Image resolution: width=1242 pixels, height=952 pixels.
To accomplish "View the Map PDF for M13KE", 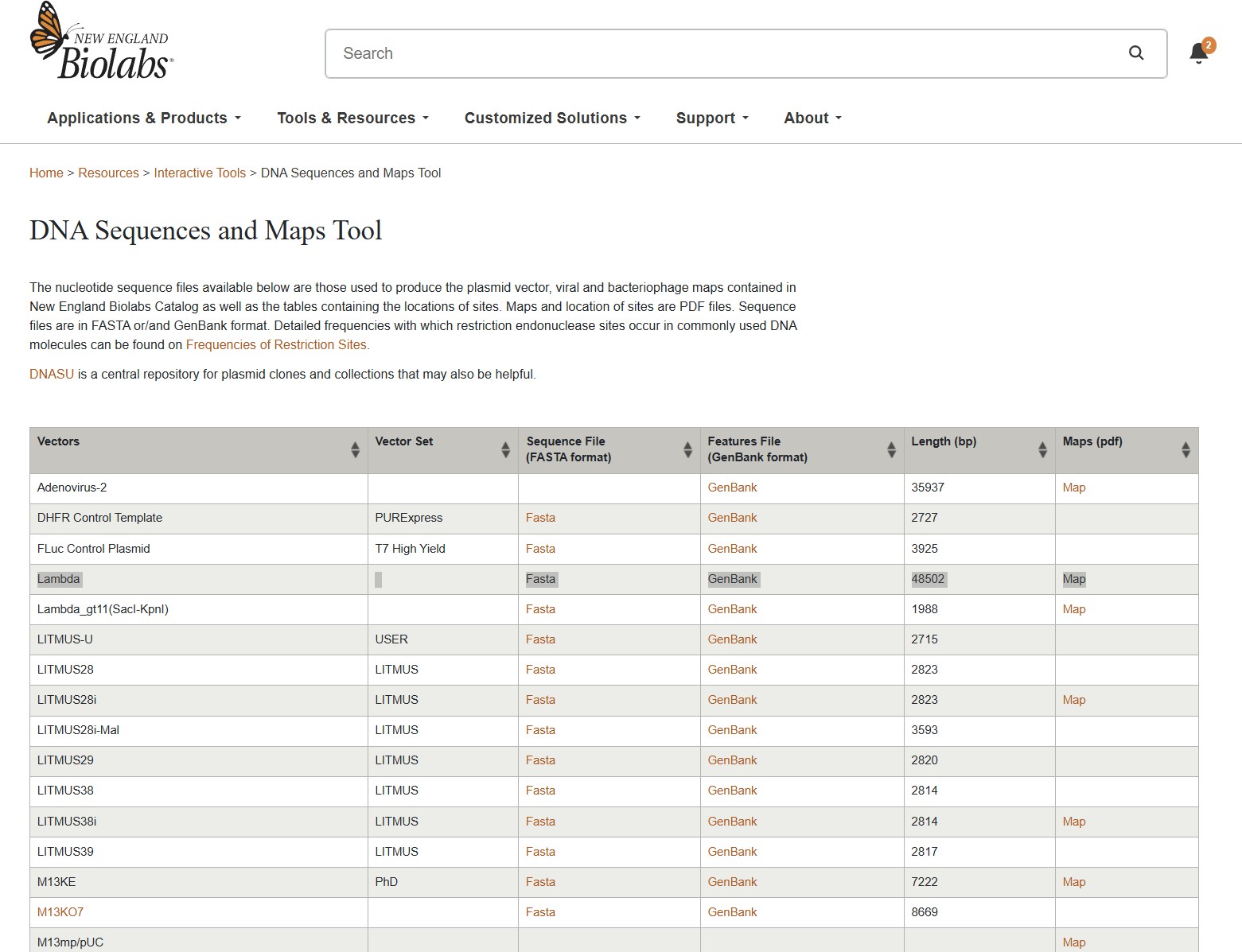I will tap(1073, 881).
